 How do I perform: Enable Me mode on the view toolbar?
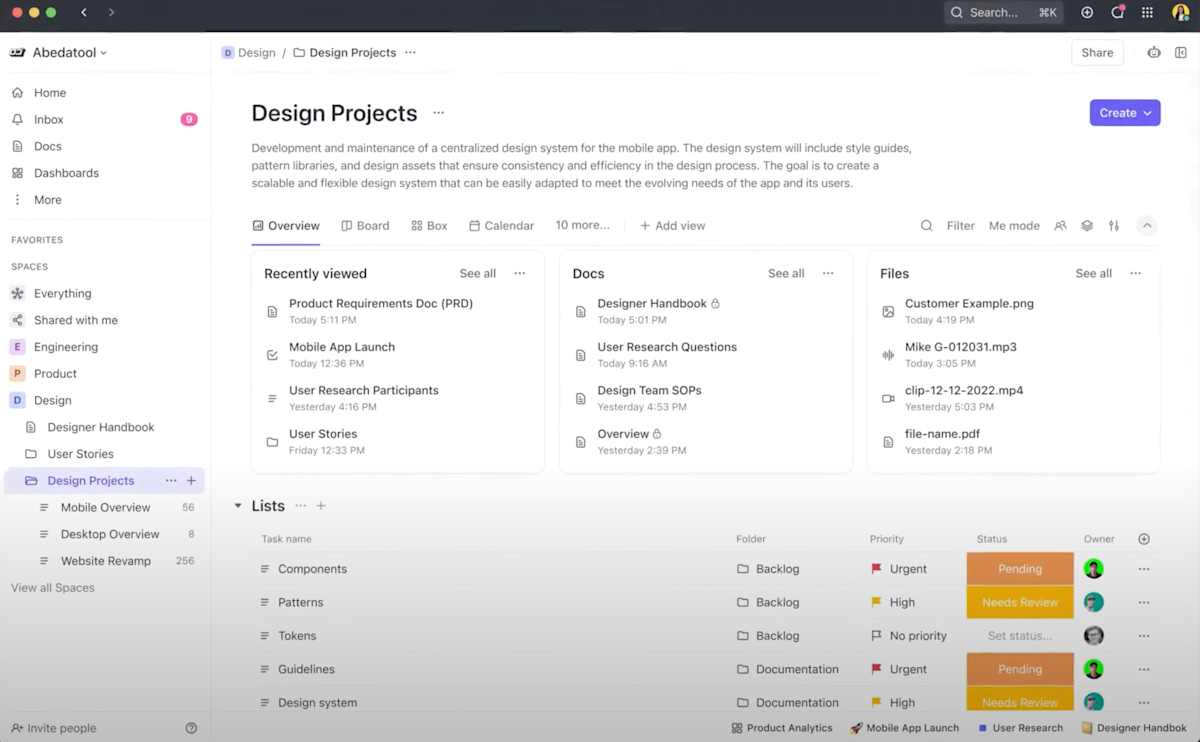coord(1013,225)
